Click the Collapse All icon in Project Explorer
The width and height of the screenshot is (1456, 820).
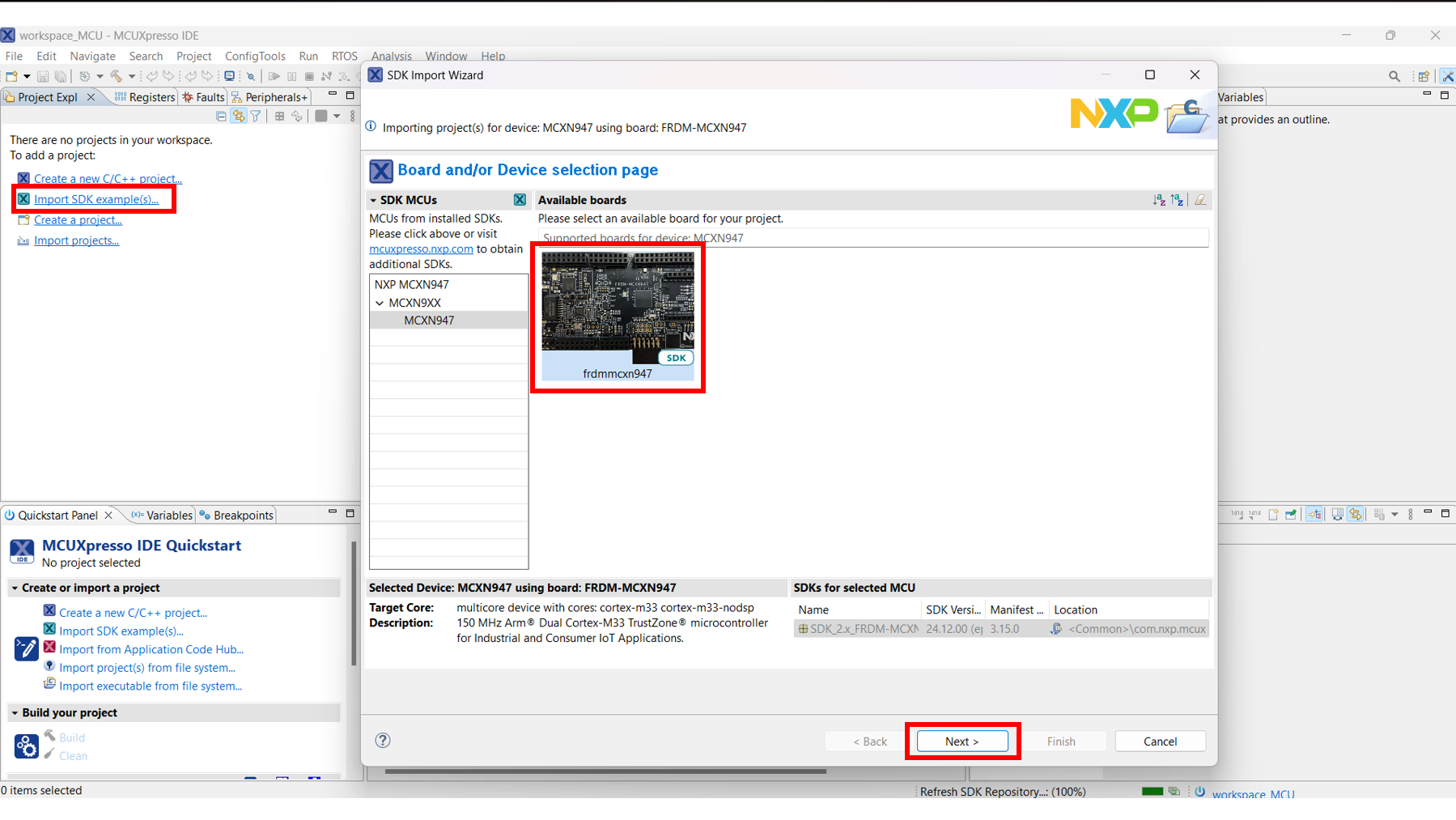point(221,116)
